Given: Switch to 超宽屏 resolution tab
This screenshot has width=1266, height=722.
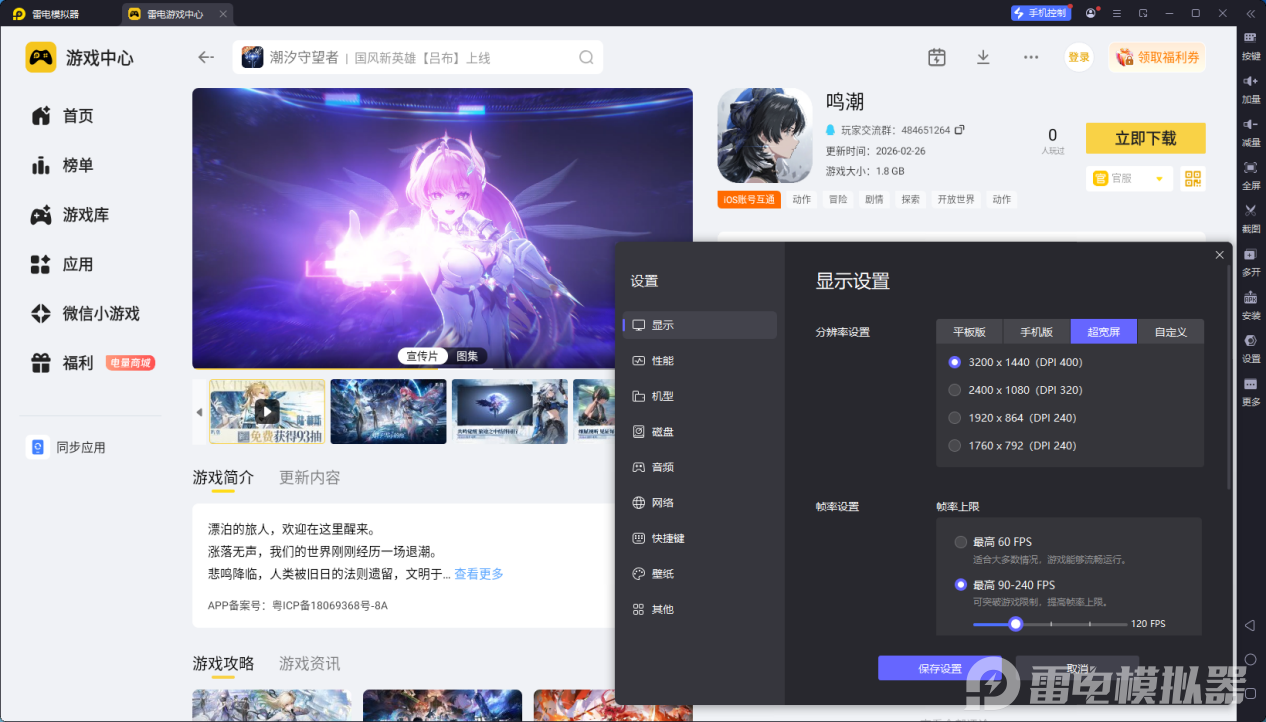Looking at the screenshot, I should coord(1104,332).
